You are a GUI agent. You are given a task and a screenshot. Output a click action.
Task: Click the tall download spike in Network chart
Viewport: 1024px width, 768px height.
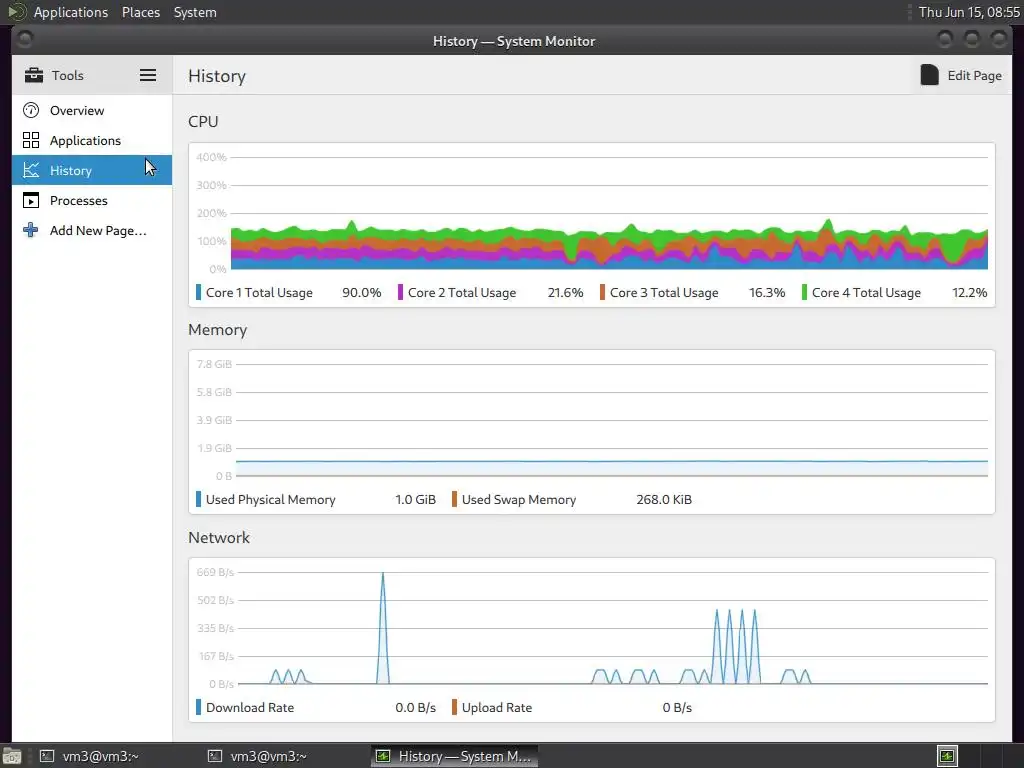pos(383,628)
